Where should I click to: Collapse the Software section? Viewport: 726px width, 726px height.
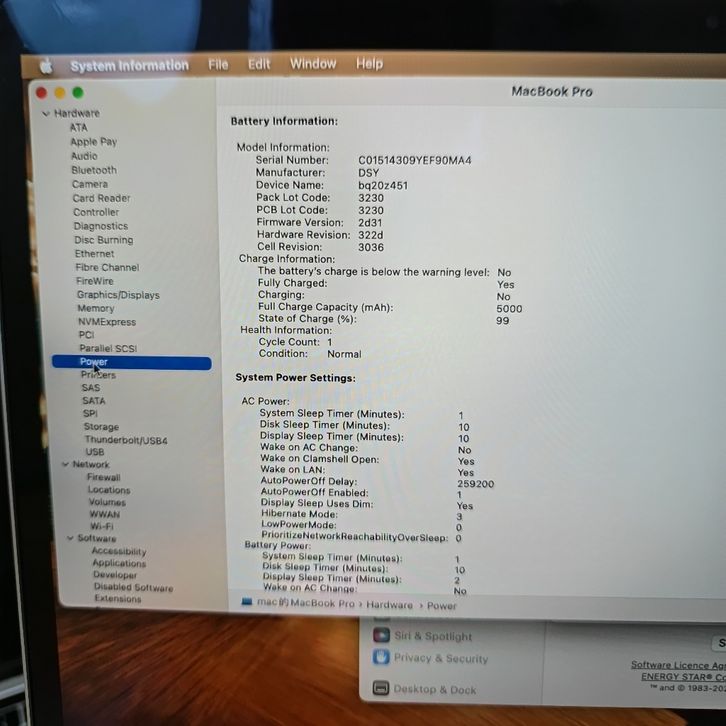point(70,539)
